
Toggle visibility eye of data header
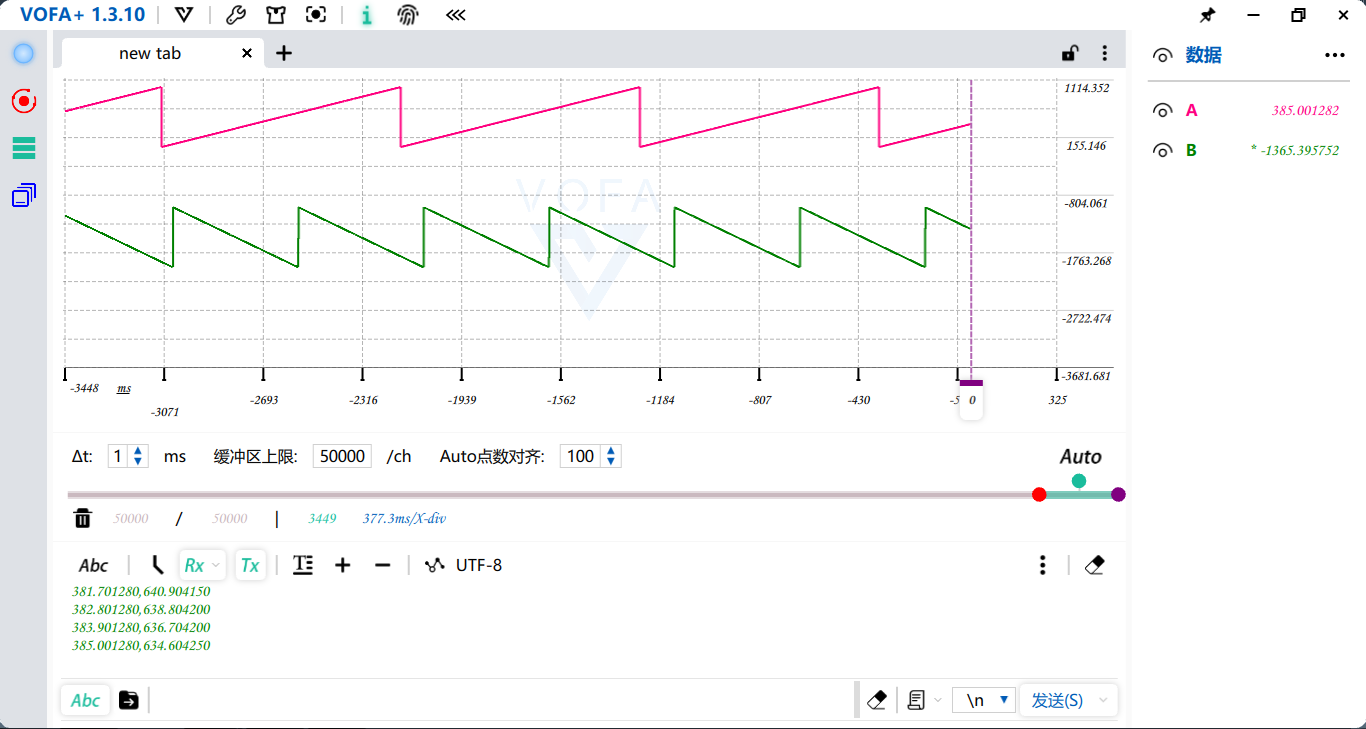pyautogui.click(x=1162, y=55)
